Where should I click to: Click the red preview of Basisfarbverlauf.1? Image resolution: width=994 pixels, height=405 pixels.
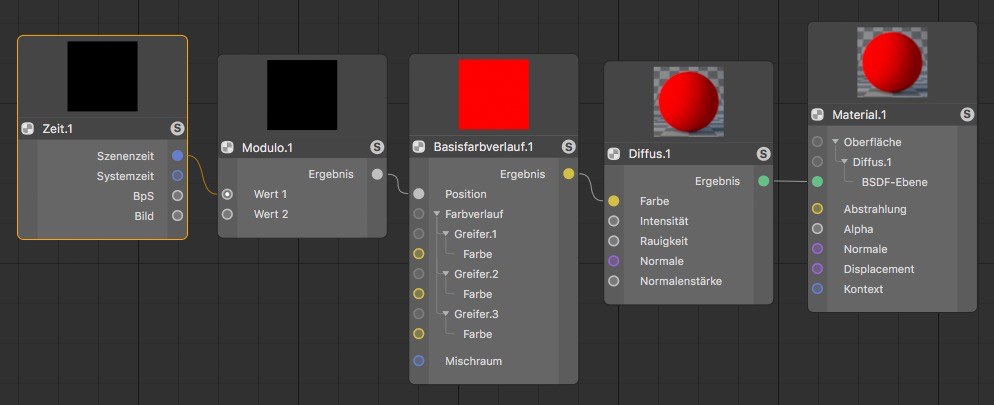point(494,94)
